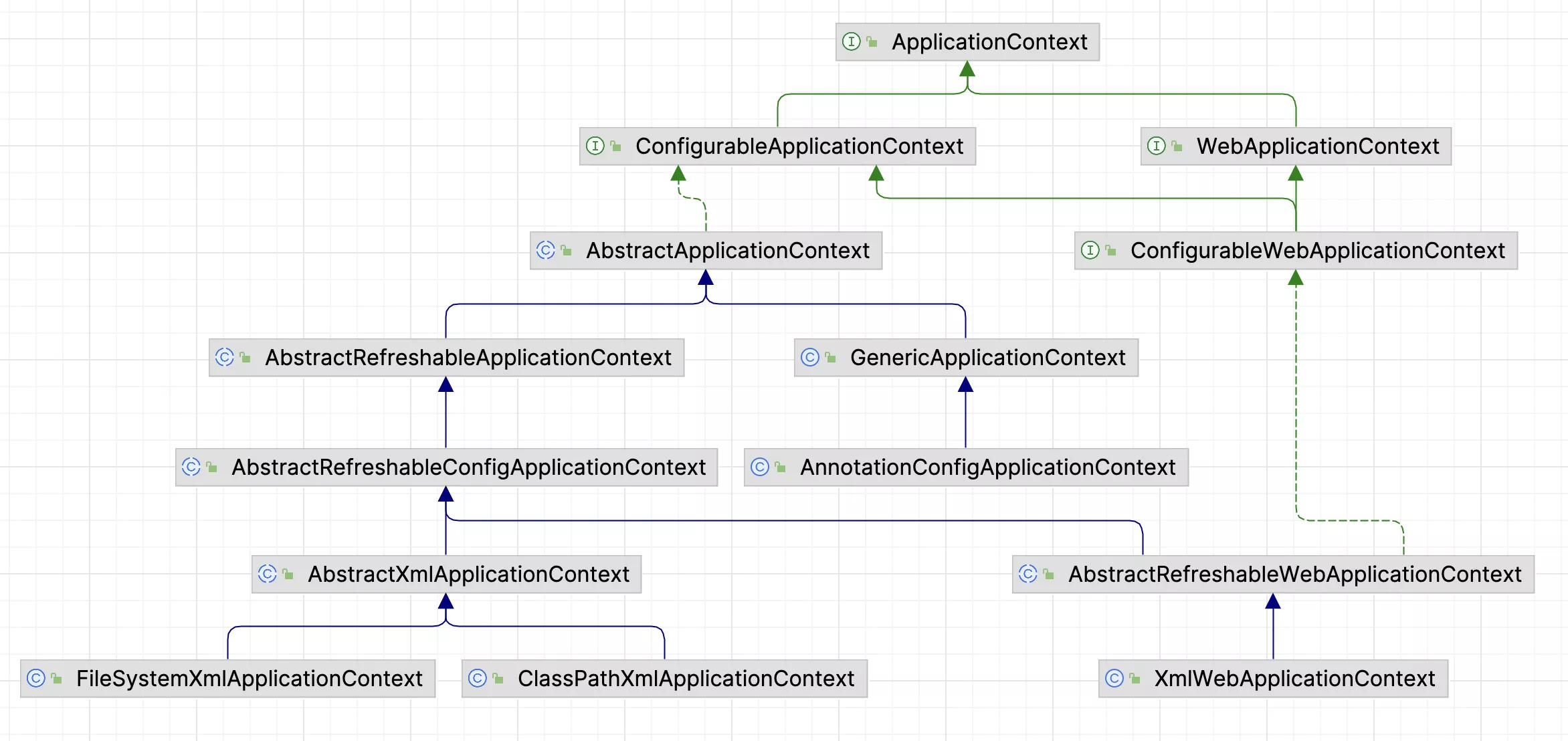Click the abstract class icon on AbstractApplicationContext
This screenshot has width=1568, height=741.
(x=545, y=250)
